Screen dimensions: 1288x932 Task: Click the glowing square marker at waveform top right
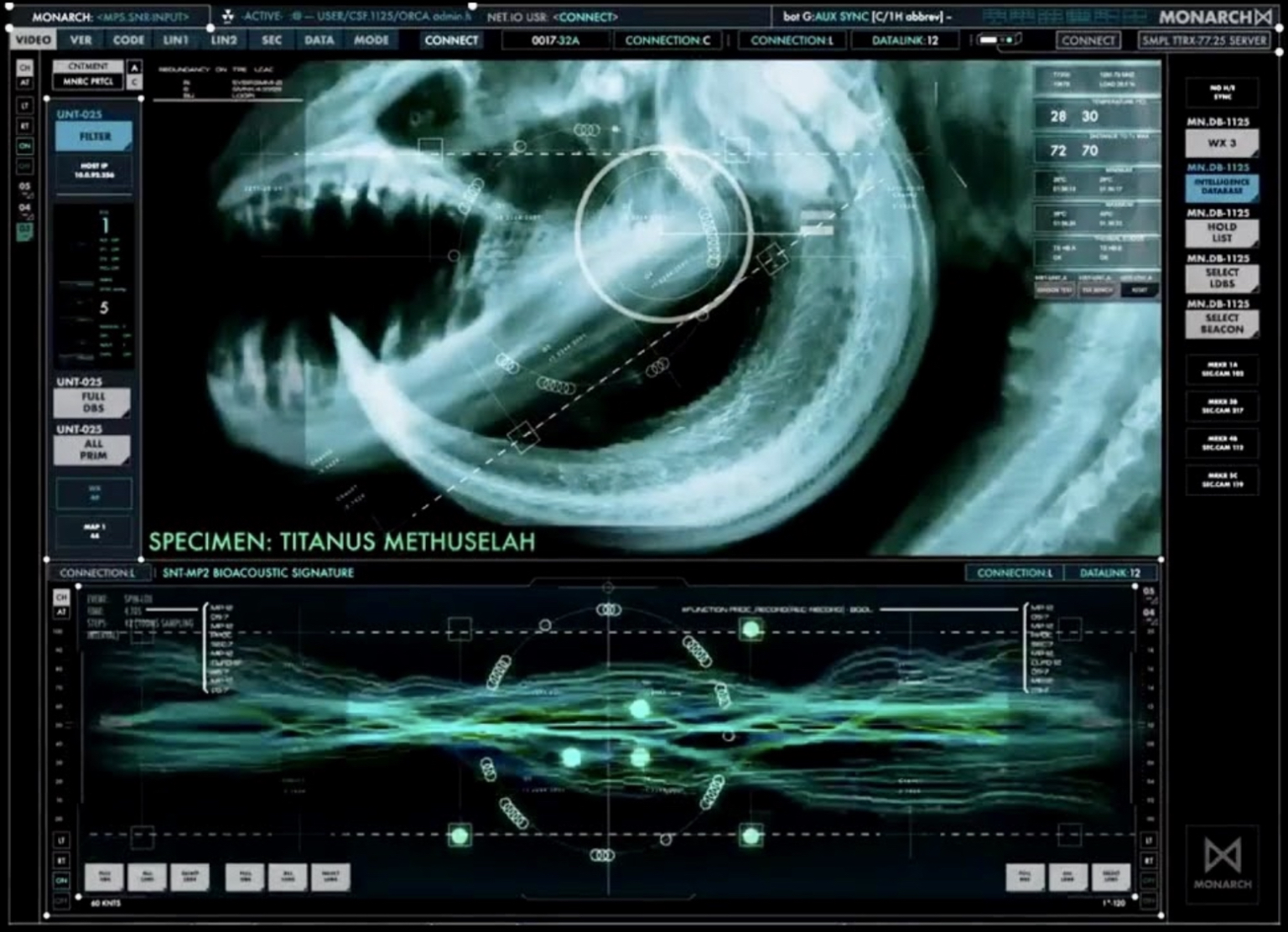[751, 629]
